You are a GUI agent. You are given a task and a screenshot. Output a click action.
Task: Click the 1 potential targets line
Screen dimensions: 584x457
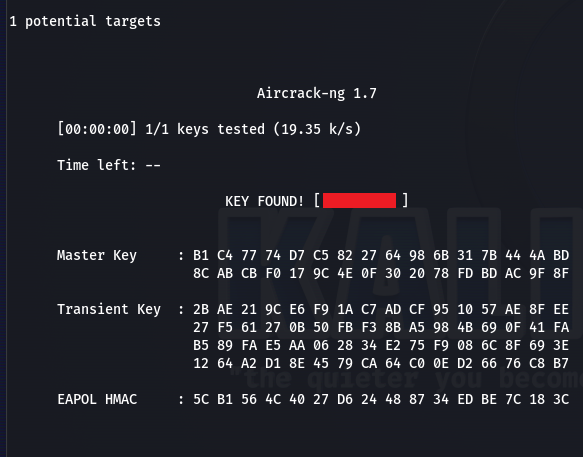click(x=85, y=21)
